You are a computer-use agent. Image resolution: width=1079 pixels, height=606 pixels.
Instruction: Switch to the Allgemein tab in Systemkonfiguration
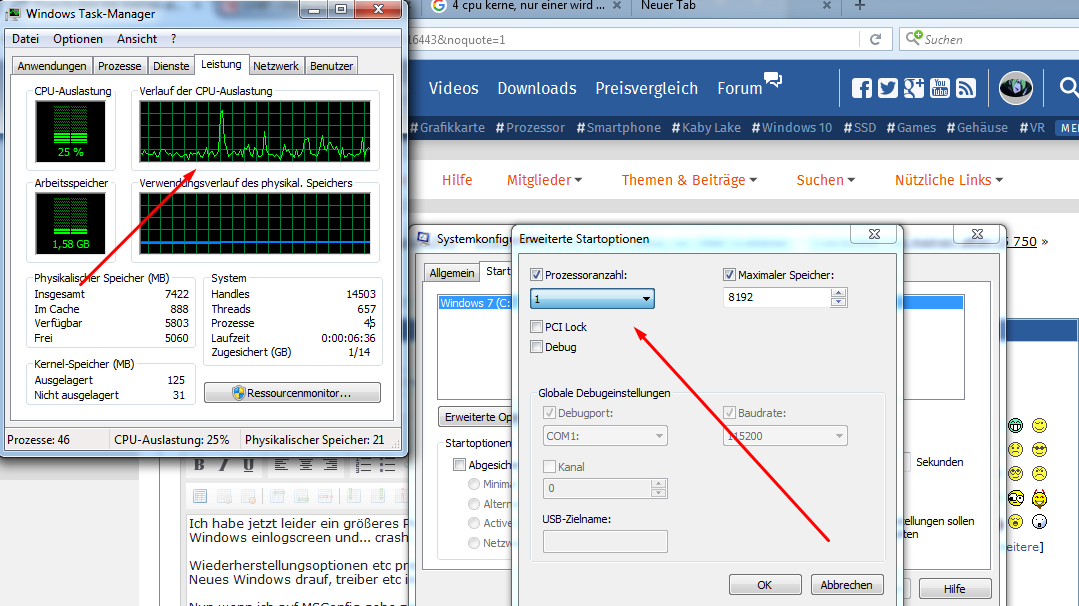pos(451,273)
